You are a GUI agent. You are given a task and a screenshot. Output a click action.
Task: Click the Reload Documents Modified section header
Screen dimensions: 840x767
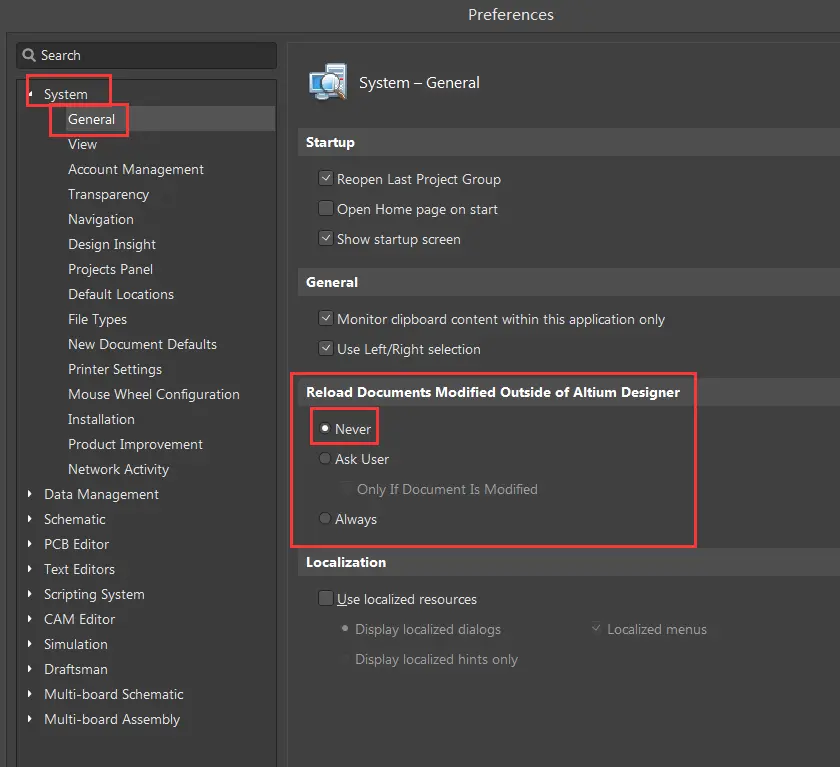tap(568, 392)
